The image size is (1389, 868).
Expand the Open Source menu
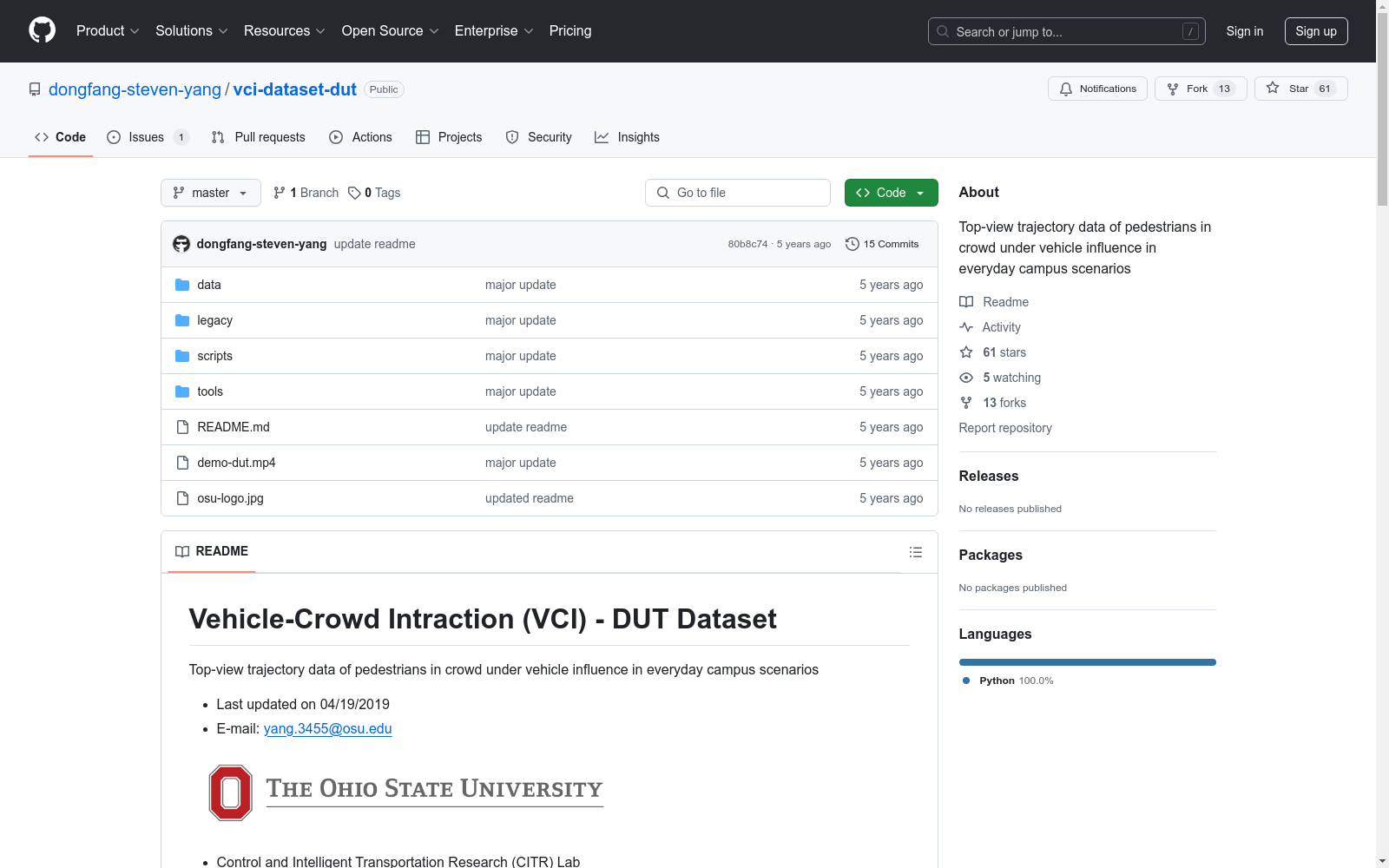click(x=390, y=30)
